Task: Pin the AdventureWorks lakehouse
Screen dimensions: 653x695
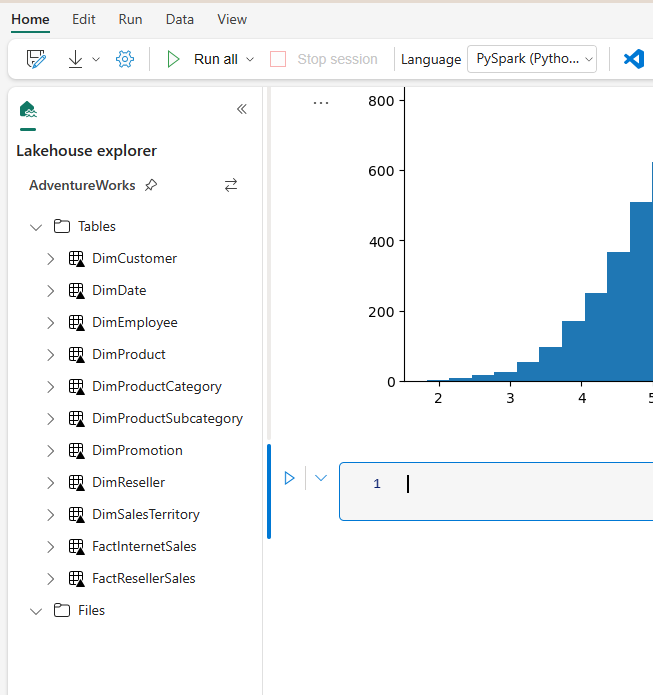Action: coord(151,185)
